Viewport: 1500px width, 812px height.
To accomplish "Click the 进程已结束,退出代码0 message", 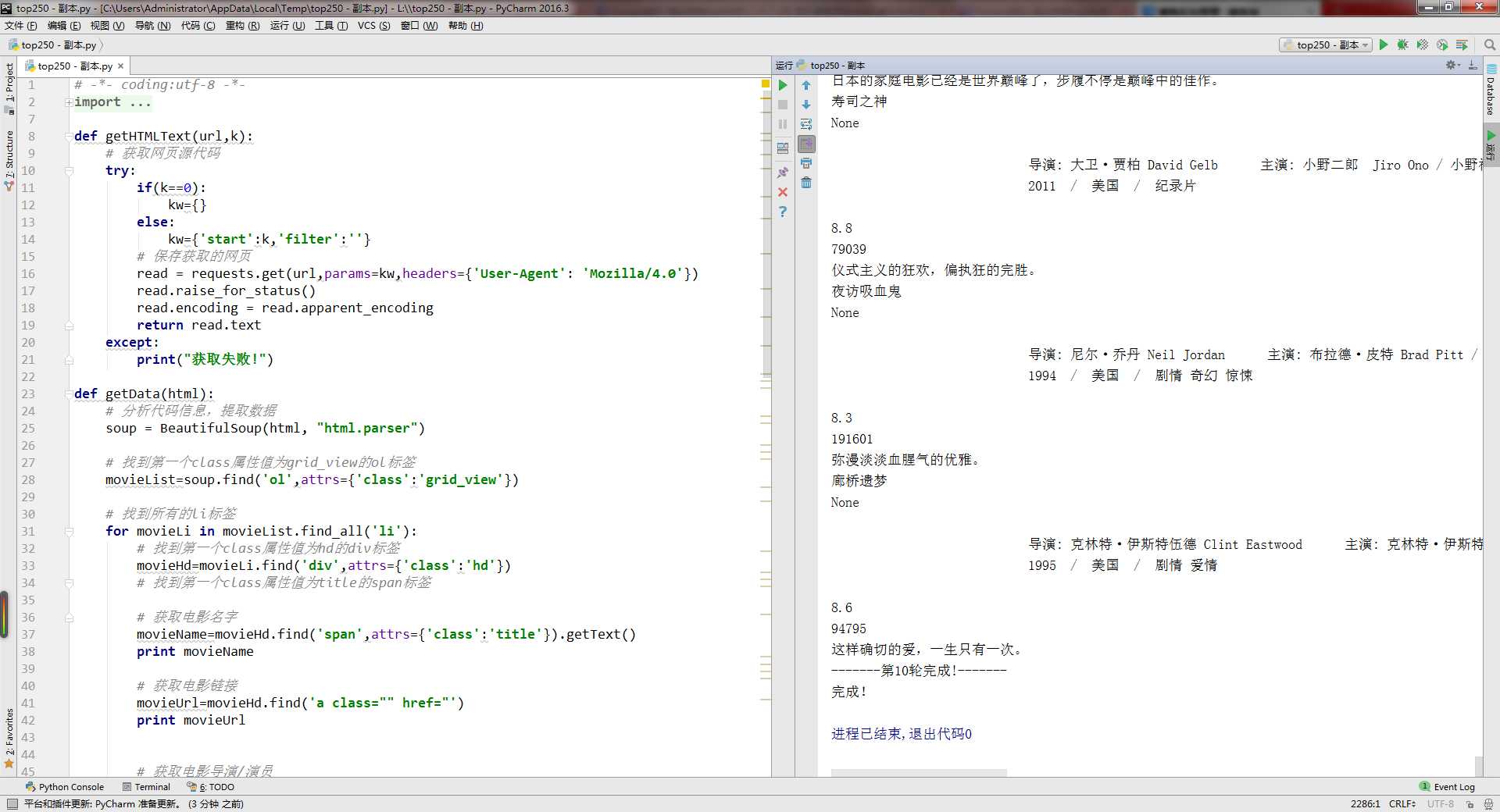I will point(902,734).
